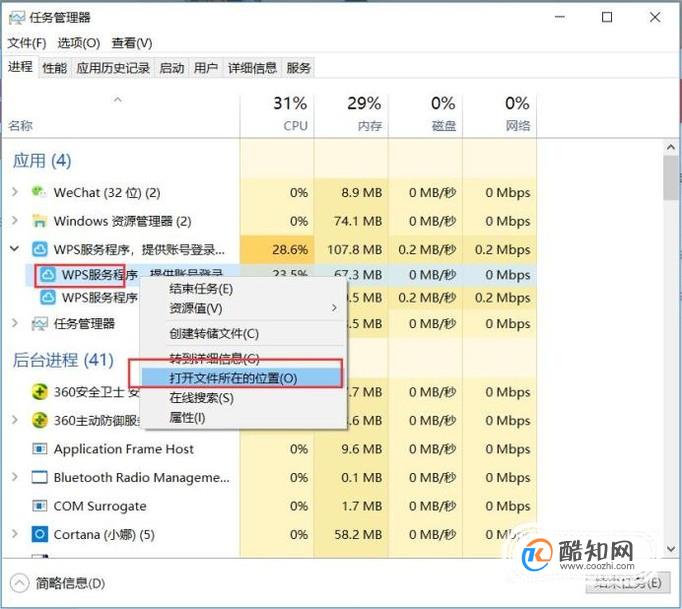Click the 应用 (4) group heading
This screenshot has height=609, width=682.
[42, 161]
